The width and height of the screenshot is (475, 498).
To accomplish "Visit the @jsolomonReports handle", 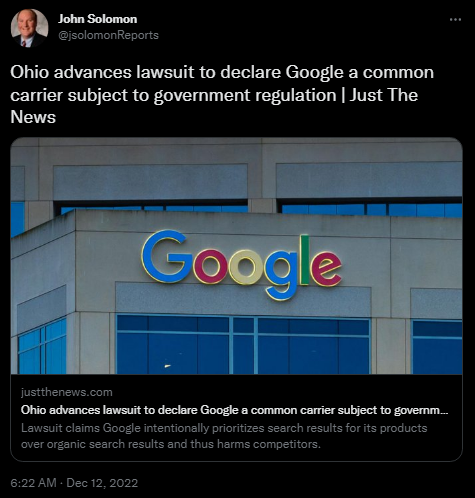I will pos(108,35).
